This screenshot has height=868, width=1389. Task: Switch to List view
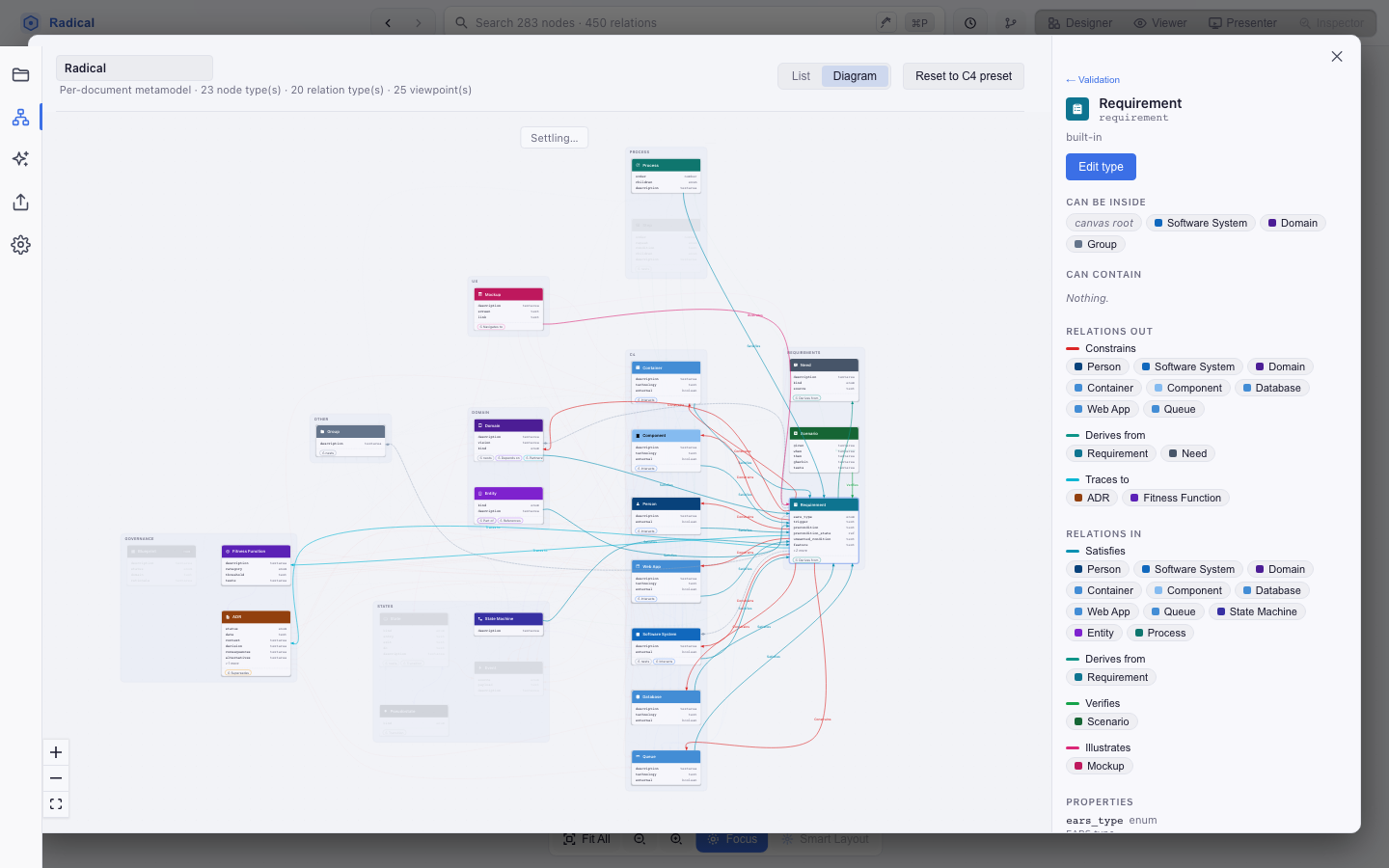(801, 76)
